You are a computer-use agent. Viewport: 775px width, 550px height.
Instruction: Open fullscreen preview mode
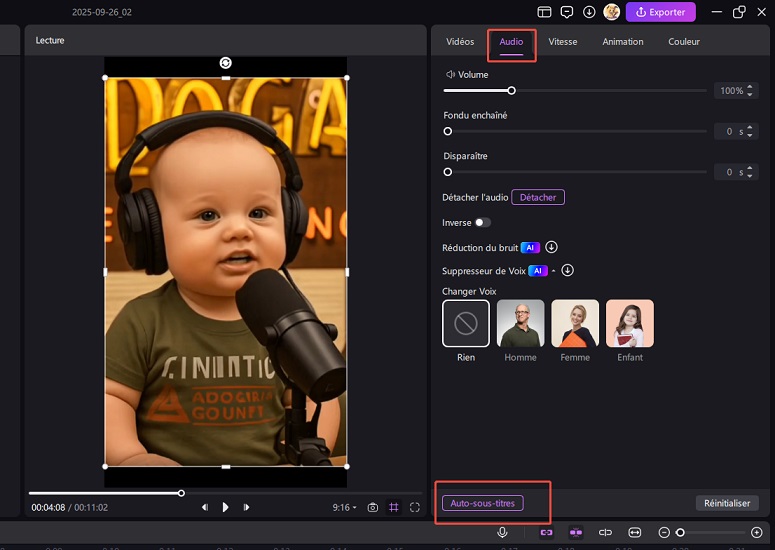click(x=415, y=508)
